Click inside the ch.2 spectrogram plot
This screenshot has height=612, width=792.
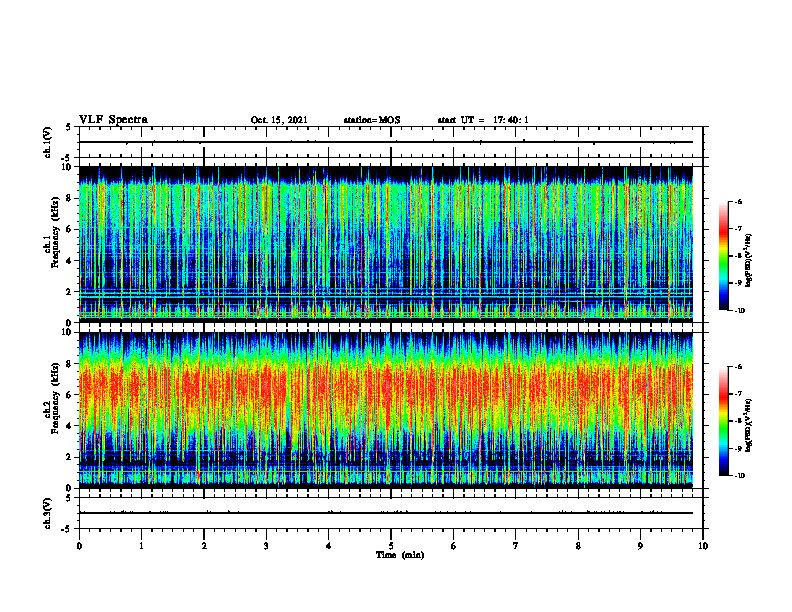click(386, 410)
